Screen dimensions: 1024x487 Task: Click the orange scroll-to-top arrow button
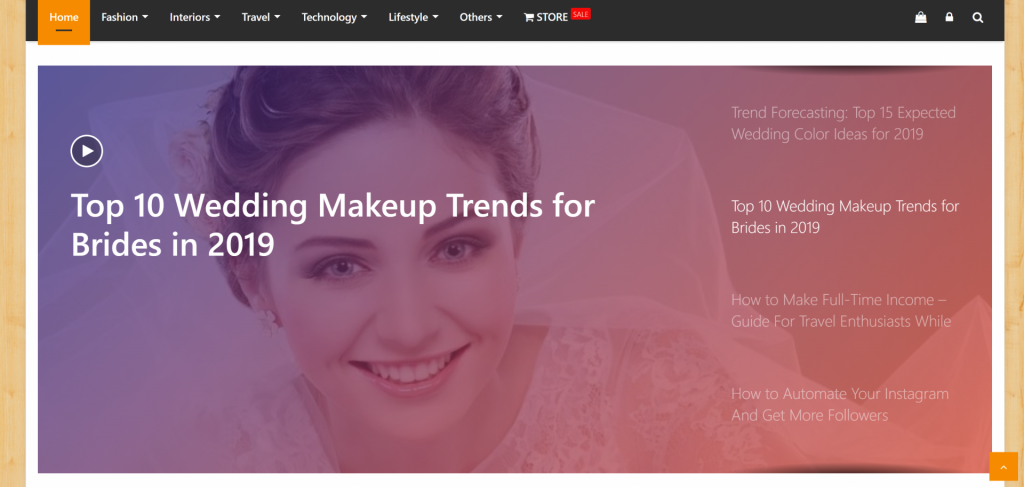[x=1003, y=466]
